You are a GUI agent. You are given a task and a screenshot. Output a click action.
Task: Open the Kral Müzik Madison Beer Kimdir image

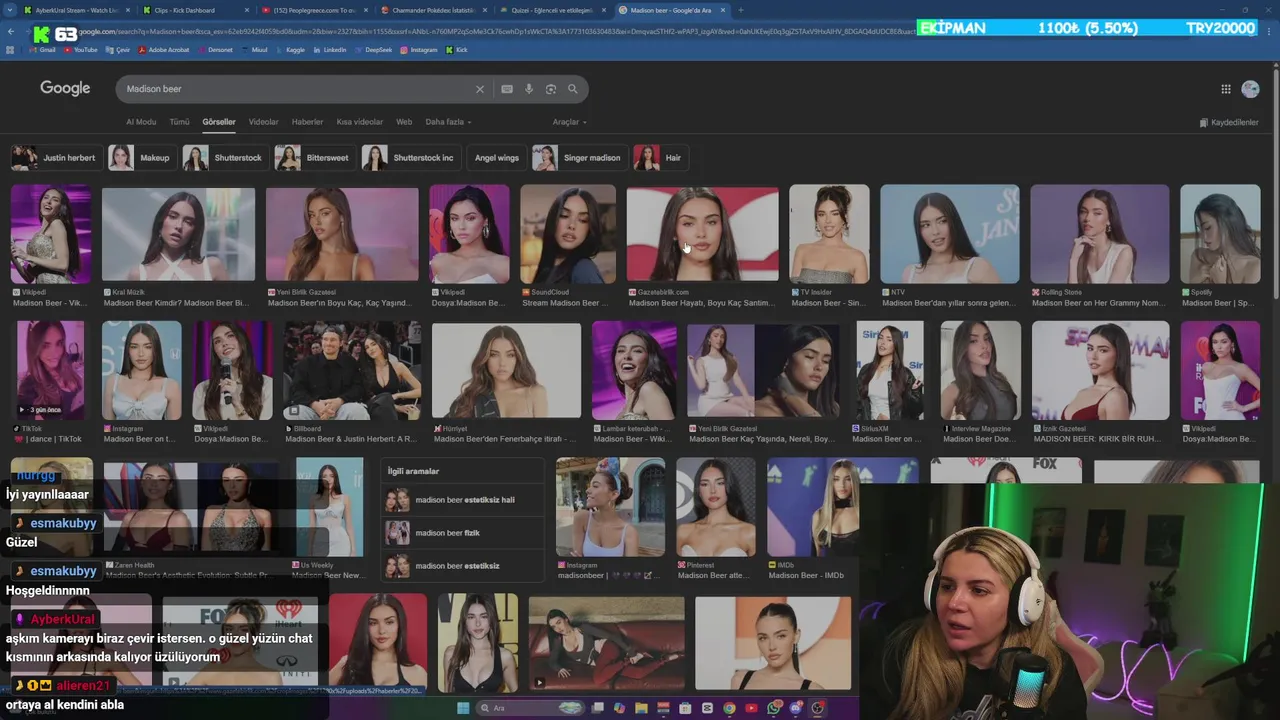[178, 235]
